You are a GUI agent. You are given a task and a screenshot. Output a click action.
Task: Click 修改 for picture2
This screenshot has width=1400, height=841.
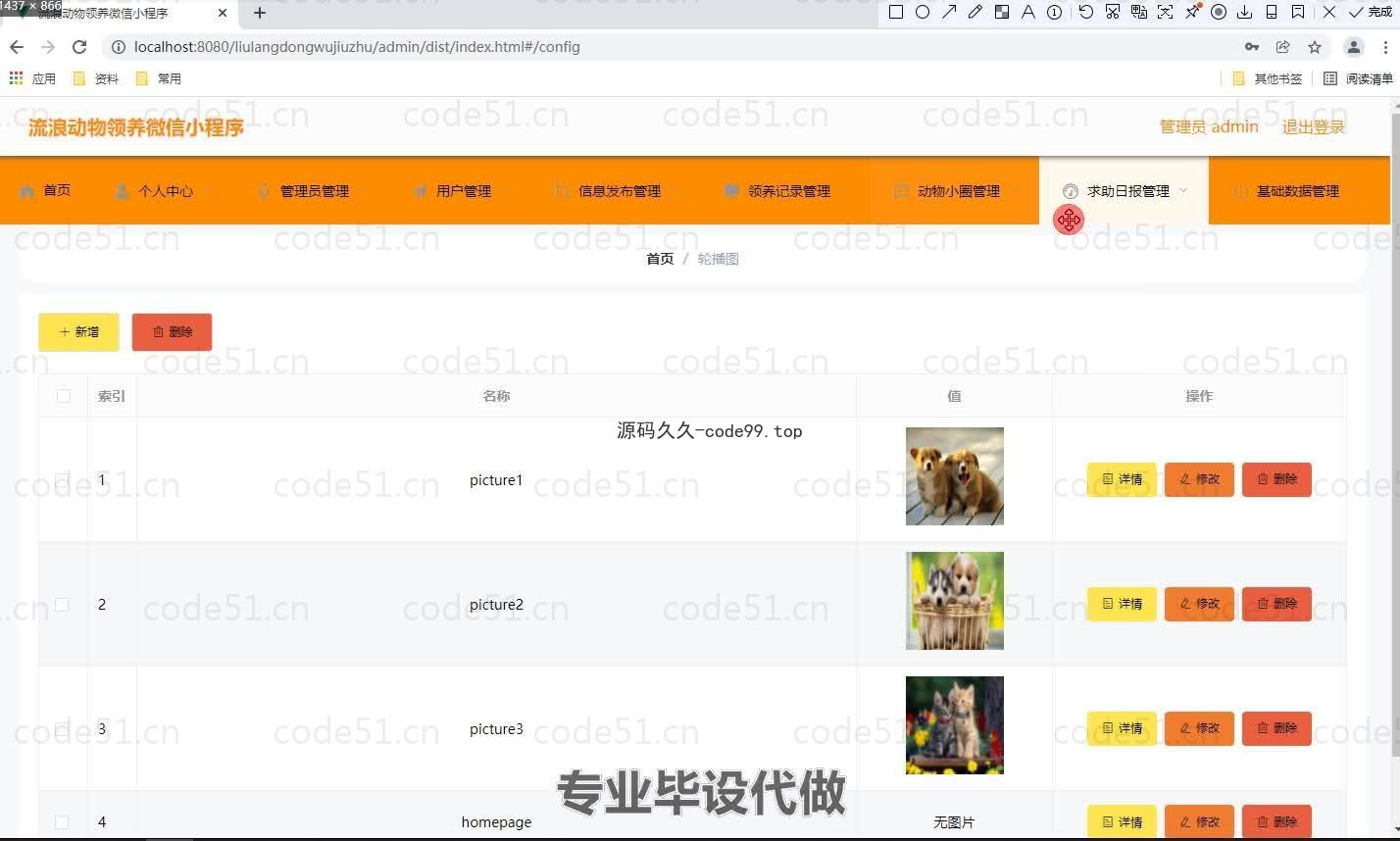click(1199, 604)
